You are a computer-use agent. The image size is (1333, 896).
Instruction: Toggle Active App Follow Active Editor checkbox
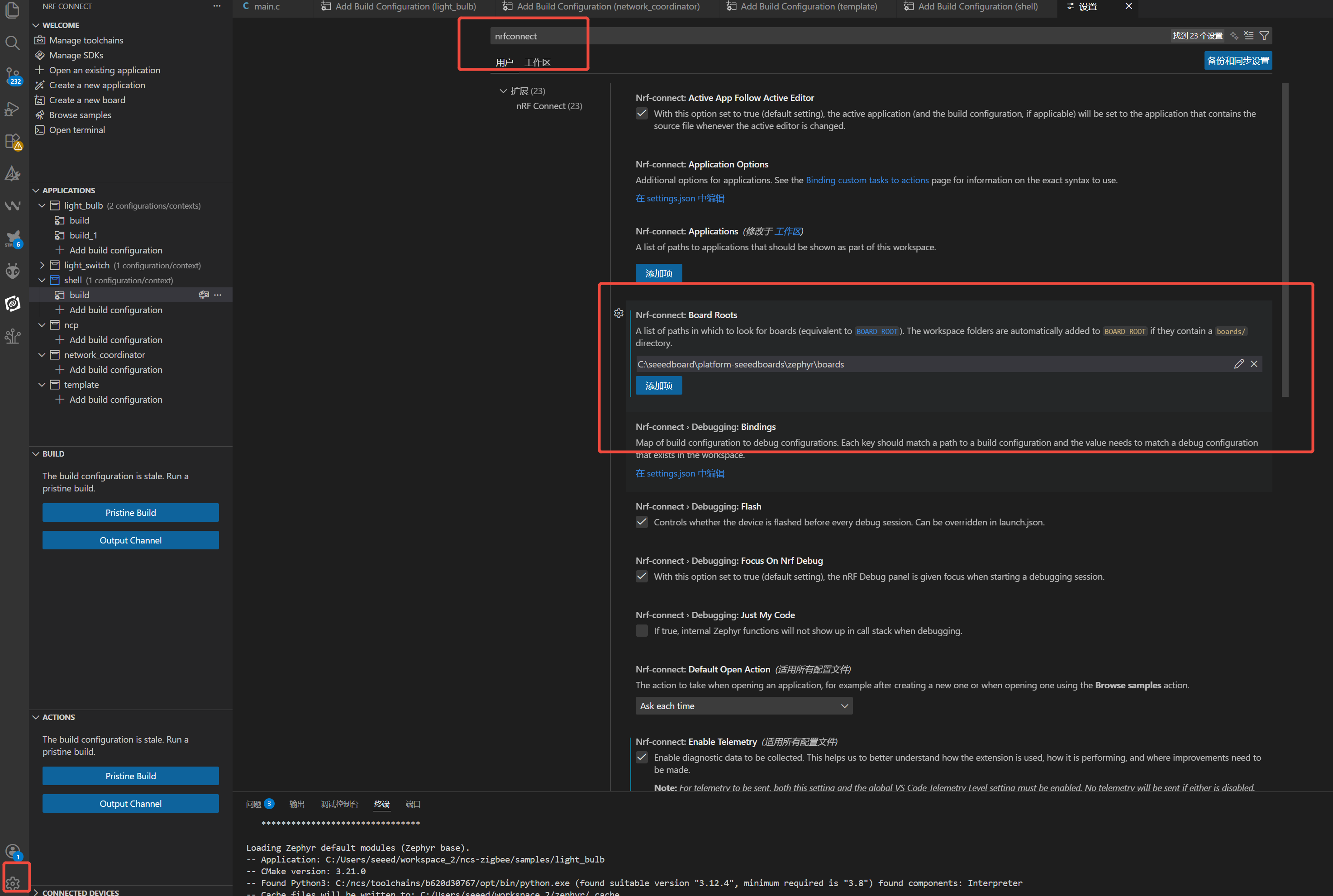click(x=642, y=113)
